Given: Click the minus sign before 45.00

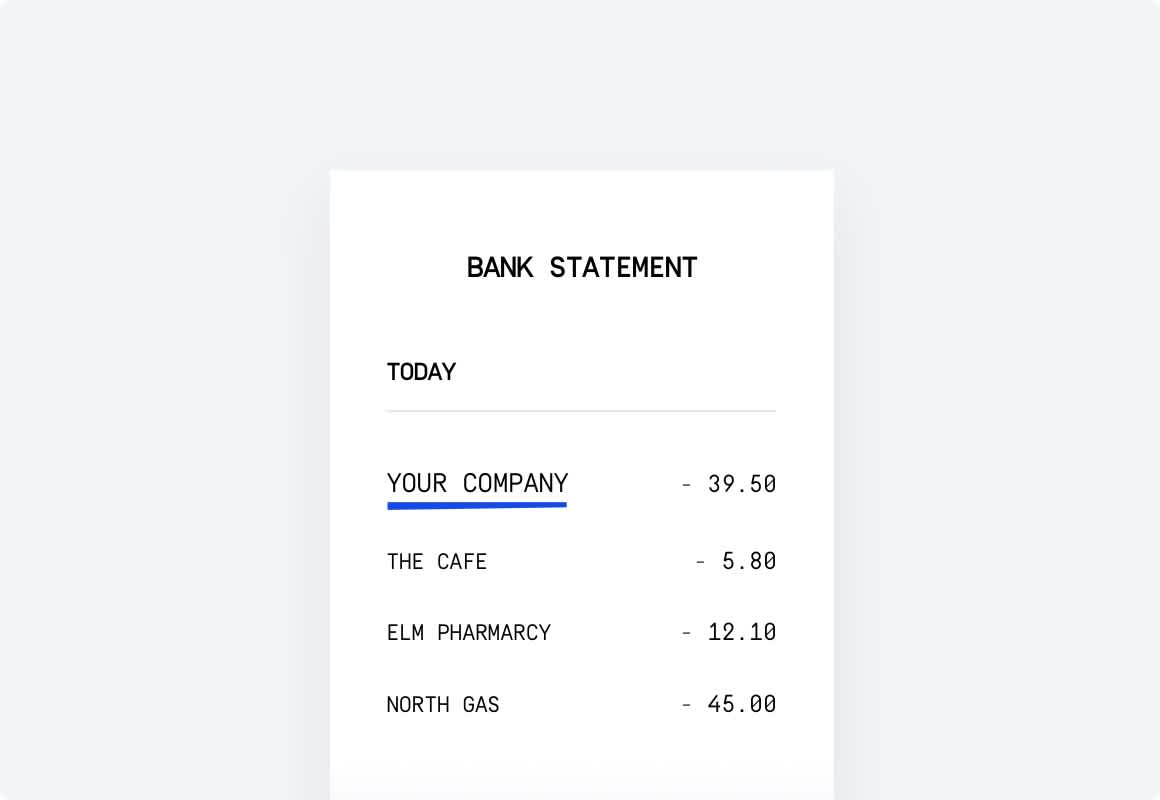Looking at the screenshot, I should [687, 705].
